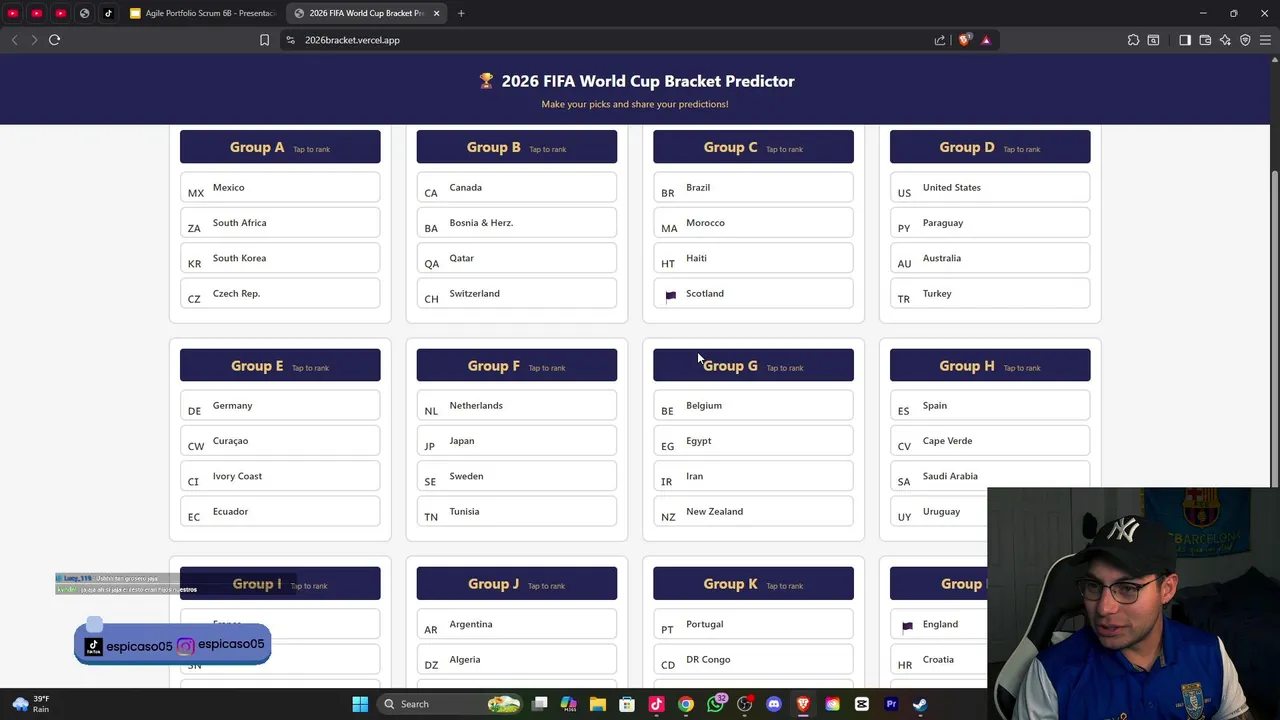Image resolution: width=1280 pixels, height=720 pixels.
Task: Click the Brave Rewards triangle icon
Action: click(986, 40)
